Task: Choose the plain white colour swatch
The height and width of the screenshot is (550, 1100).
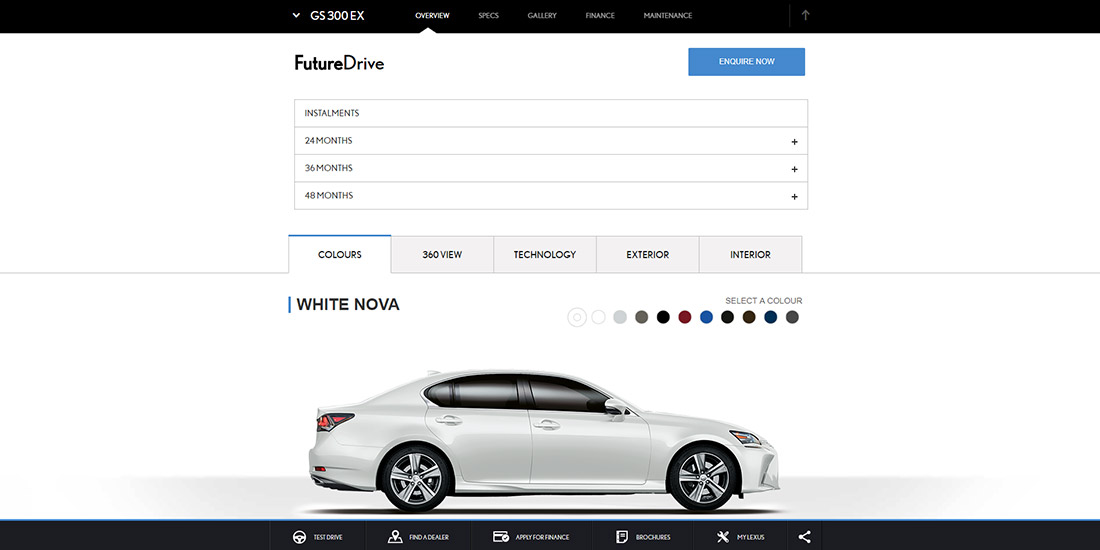Action: coord(598,317)
